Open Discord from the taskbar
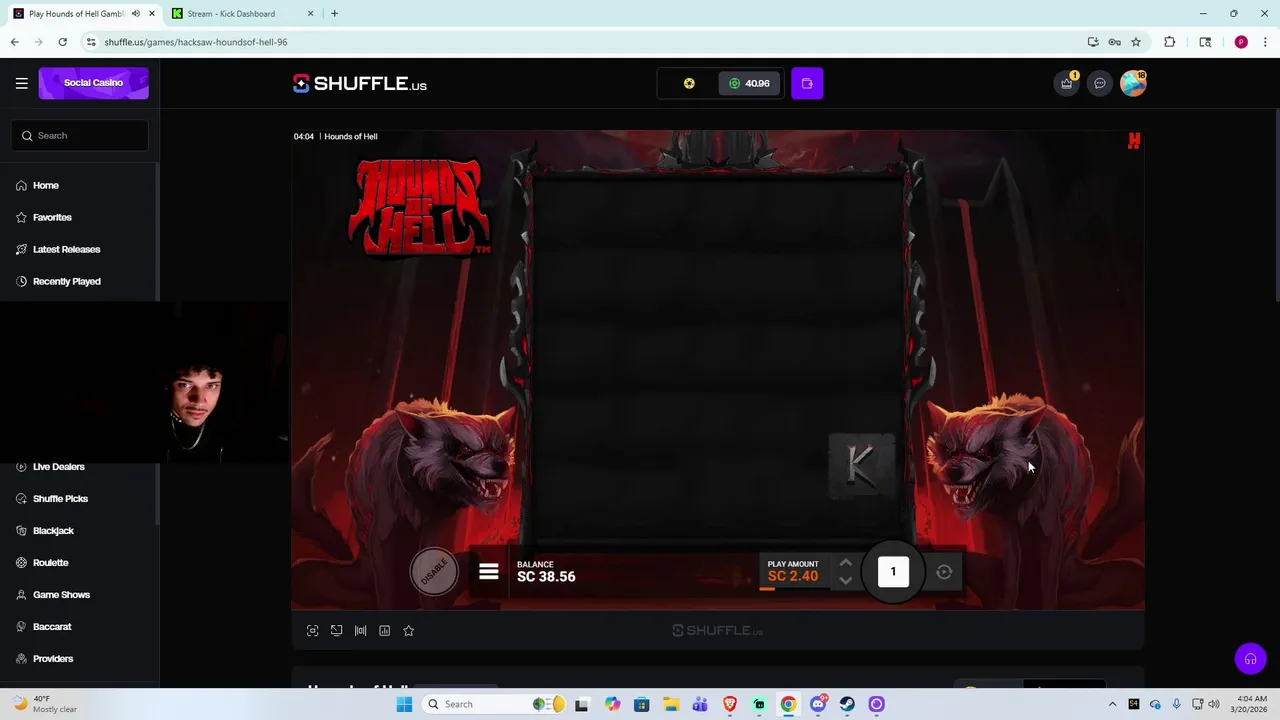This screenshot has width=1280, height=720. click(818, 704)
